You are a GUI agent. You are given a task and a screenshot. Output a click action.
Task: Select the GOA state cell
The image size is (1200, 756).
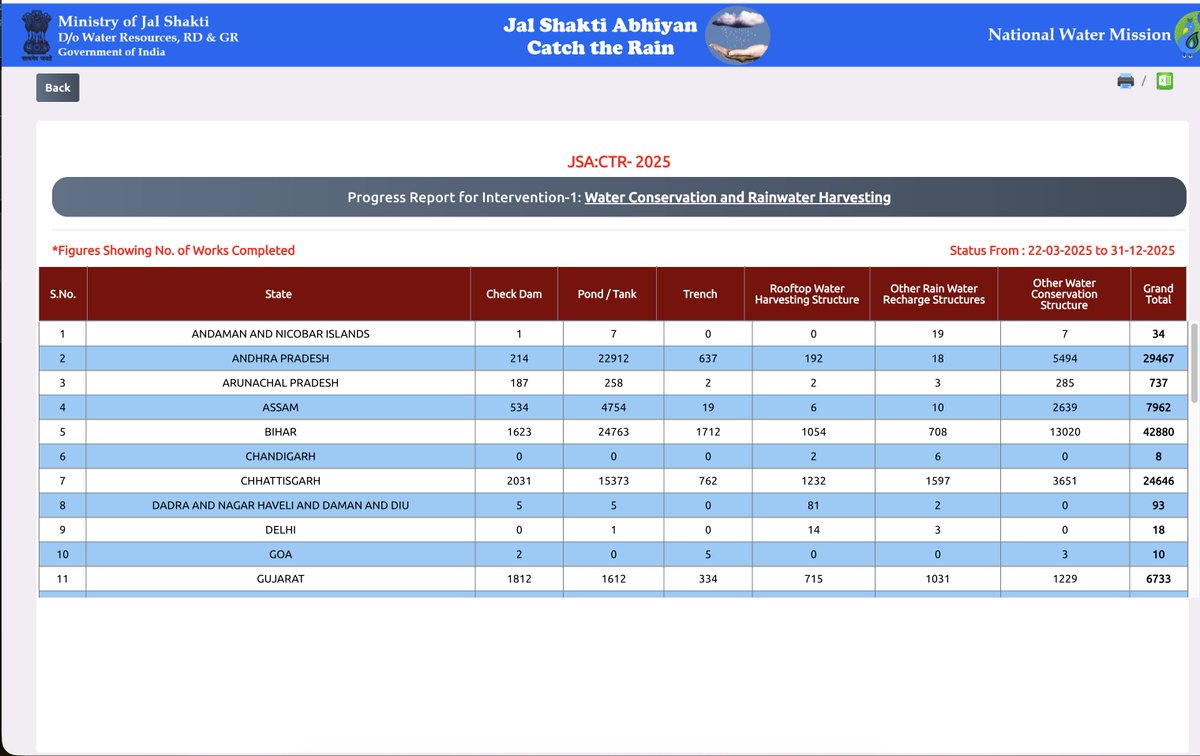[x=280, y=554]
